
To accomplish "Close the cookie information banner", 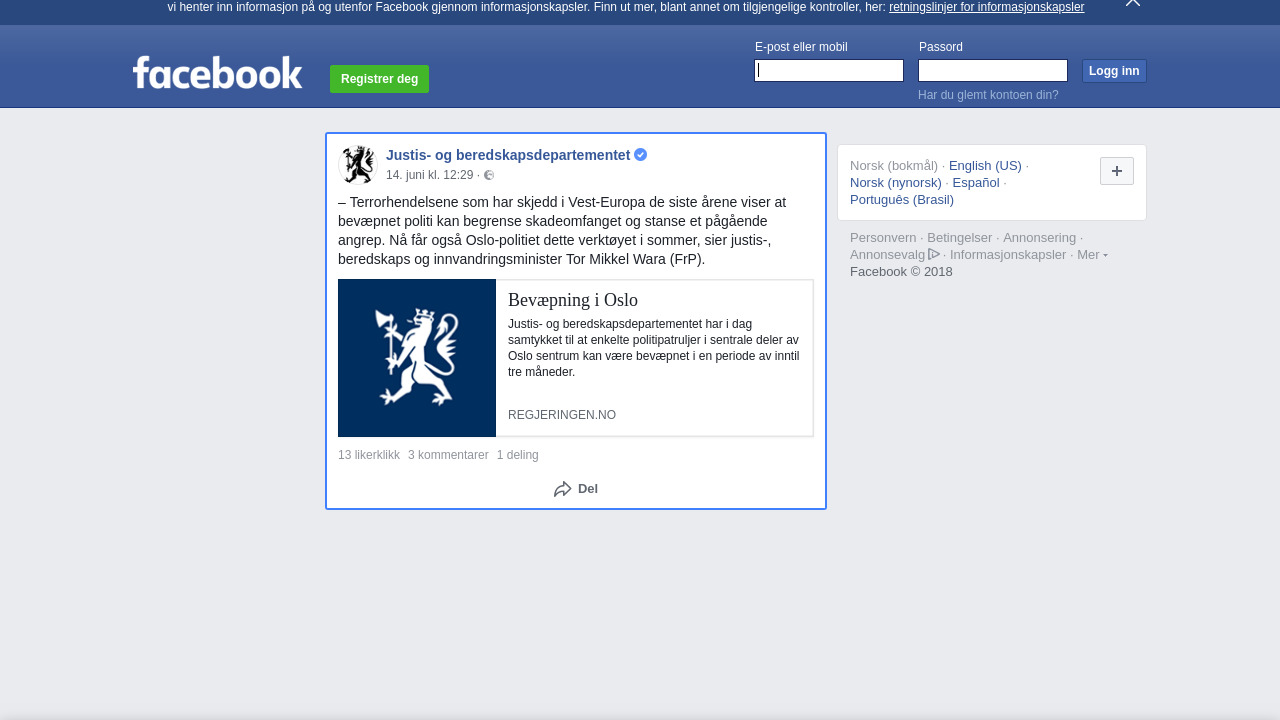I will click(x=1132, y=3).
